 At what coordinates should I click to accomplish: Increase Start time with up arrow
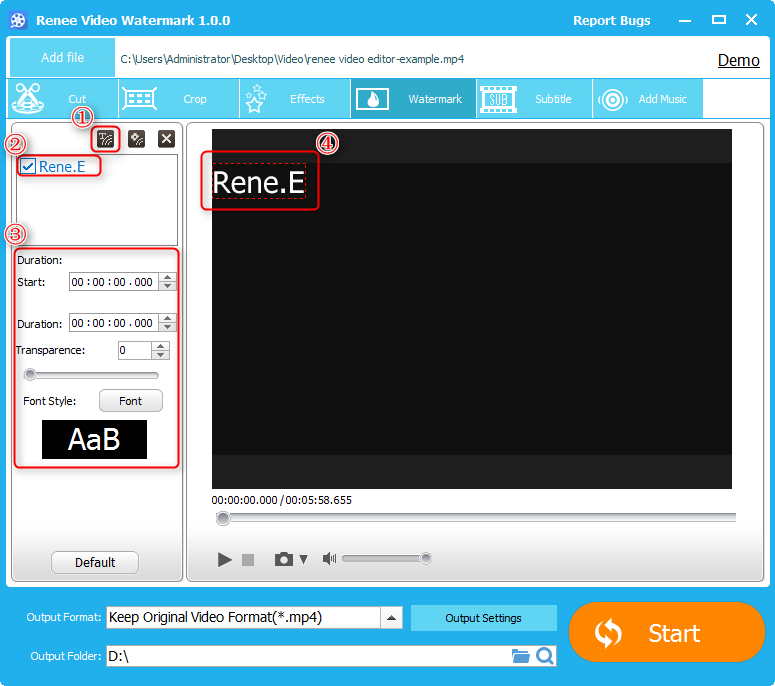[168, 277]
